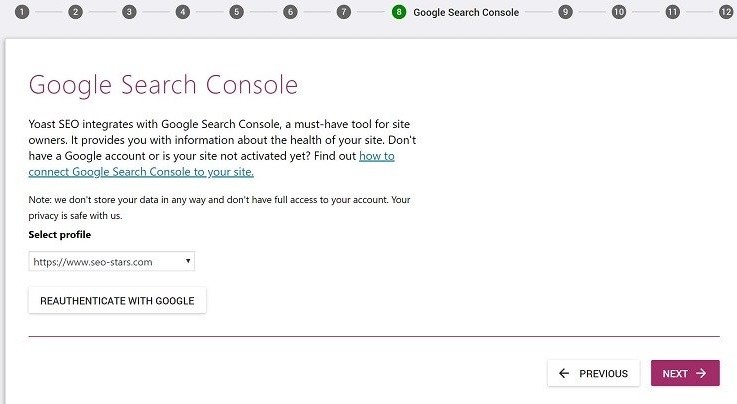This screenshot has width=737, height=404.
Task: Click the Previous button
Action: (x=593, y=373)
